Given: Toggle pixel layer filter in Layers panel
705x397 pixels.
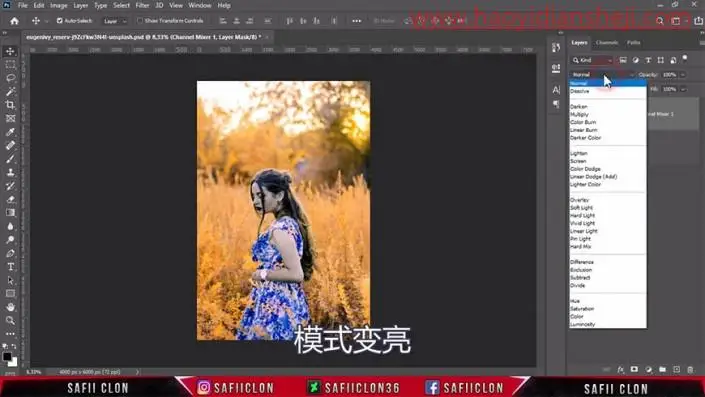Looking at the screenshot, I should 623,60.
